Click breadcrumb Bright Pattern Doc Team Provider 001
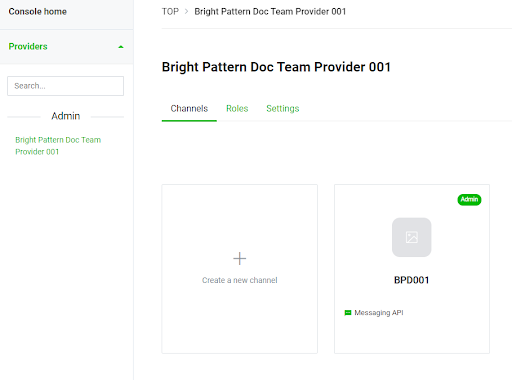512x380 pixels. coord(270,12)
